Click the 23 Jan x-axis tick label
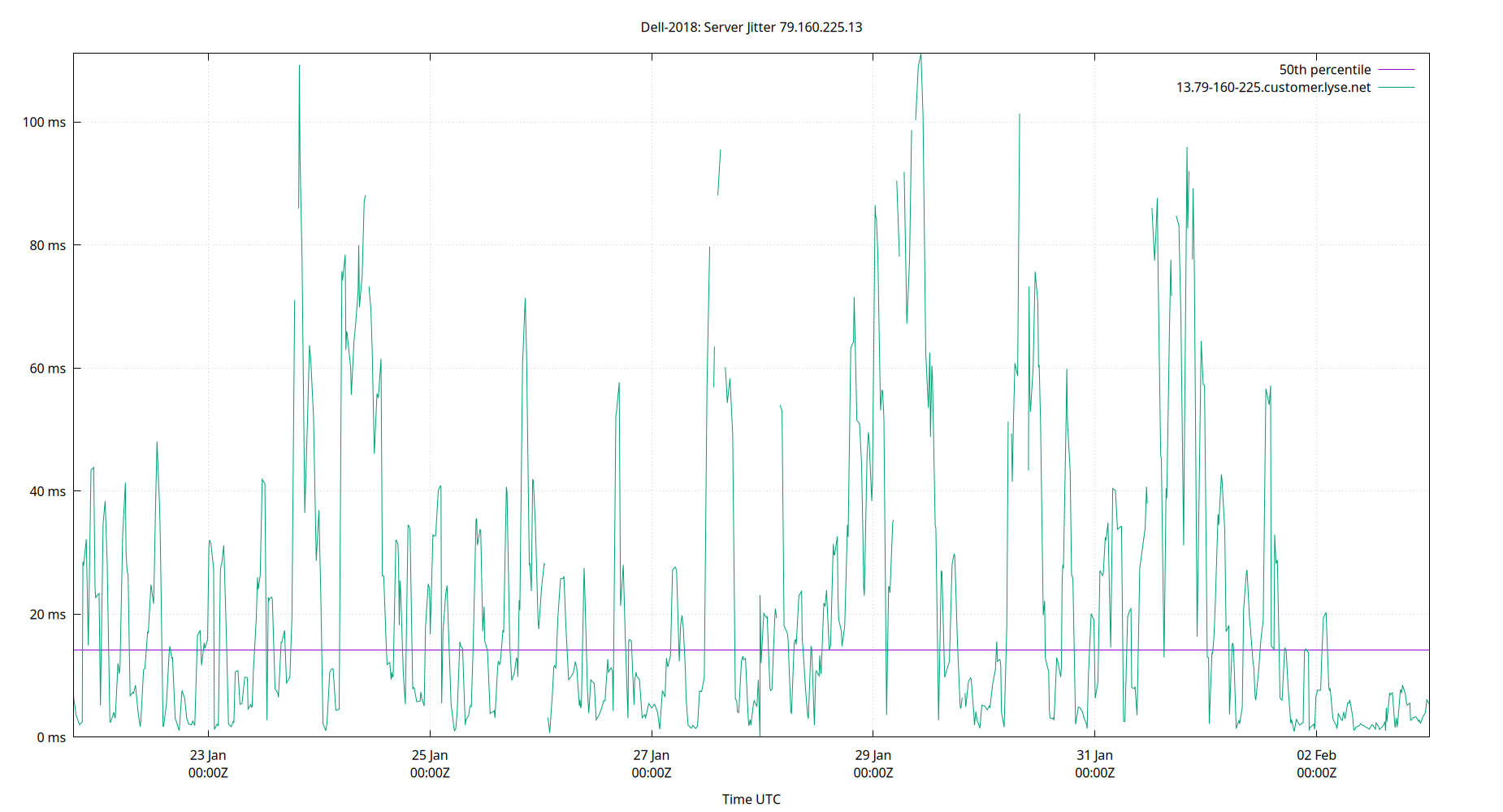Image resolution: width=1503 pixels, height=812 pixels. coord(208,755)
